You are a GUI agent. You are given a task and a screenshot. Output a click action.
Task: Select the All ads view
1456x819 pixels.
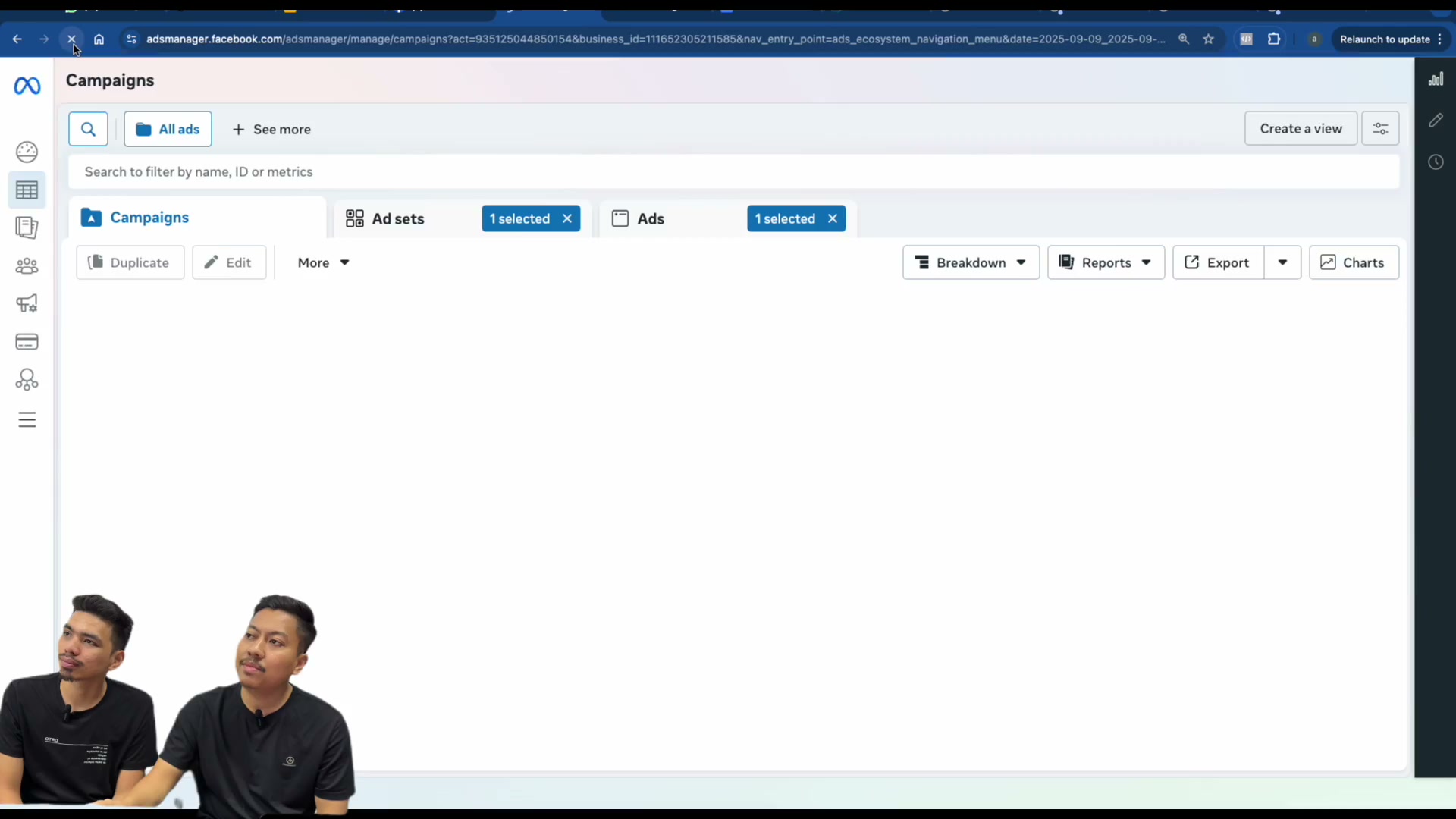tap(168, 129)
